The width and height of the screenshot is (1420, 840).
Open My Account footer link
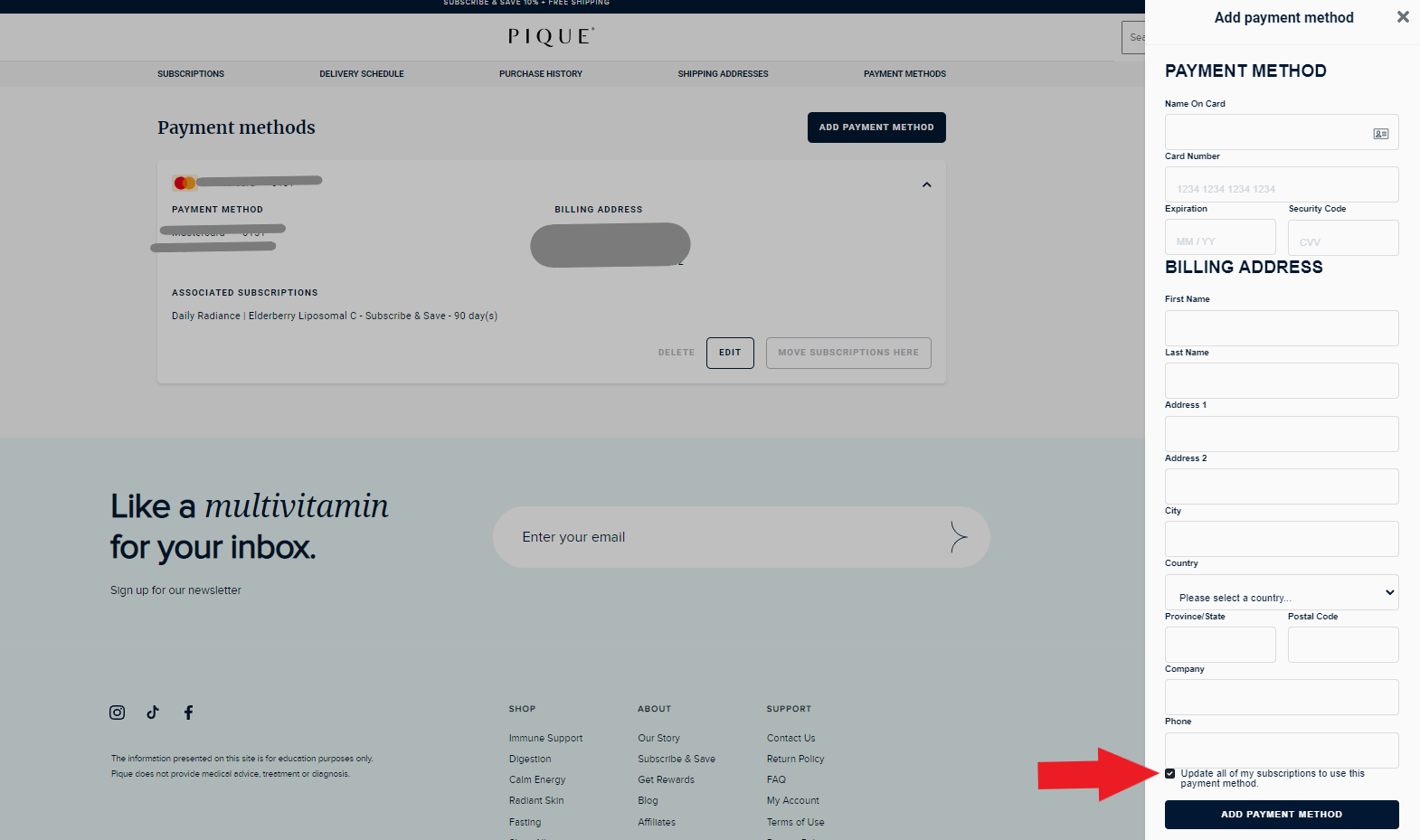(x=793, y=801)
